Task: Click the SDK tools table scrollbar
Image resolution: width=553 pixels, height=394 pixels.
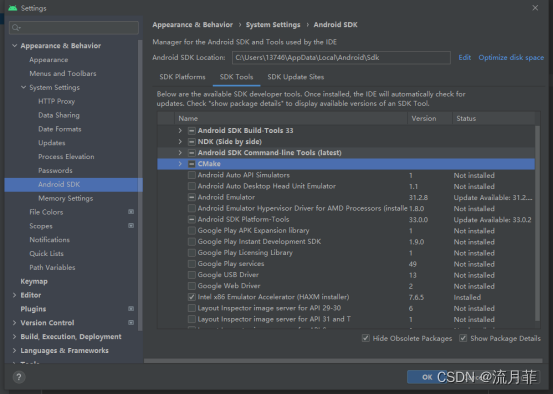Action: 537,223
